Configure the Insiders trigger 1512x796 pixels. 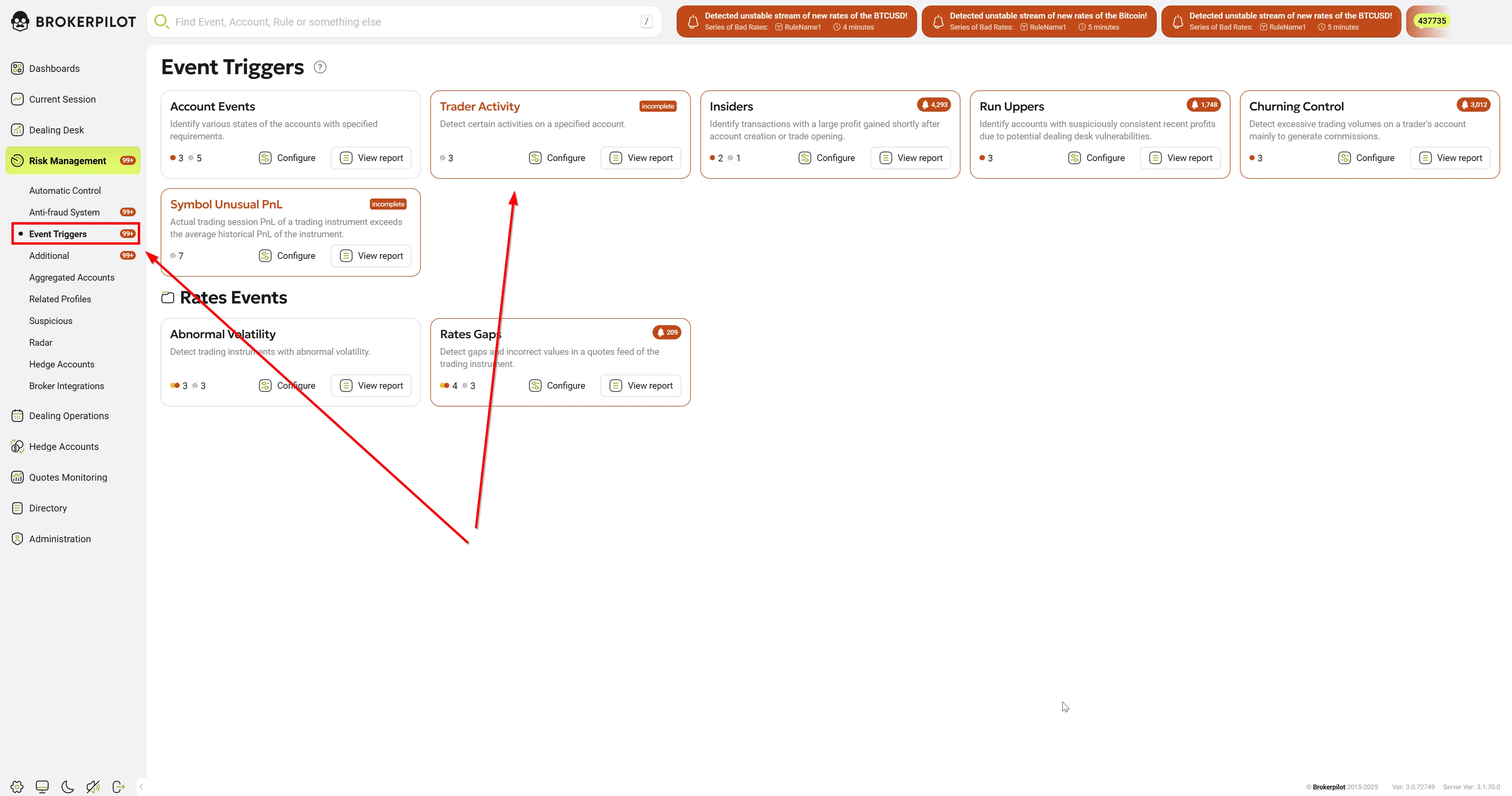tap(827, 158)
